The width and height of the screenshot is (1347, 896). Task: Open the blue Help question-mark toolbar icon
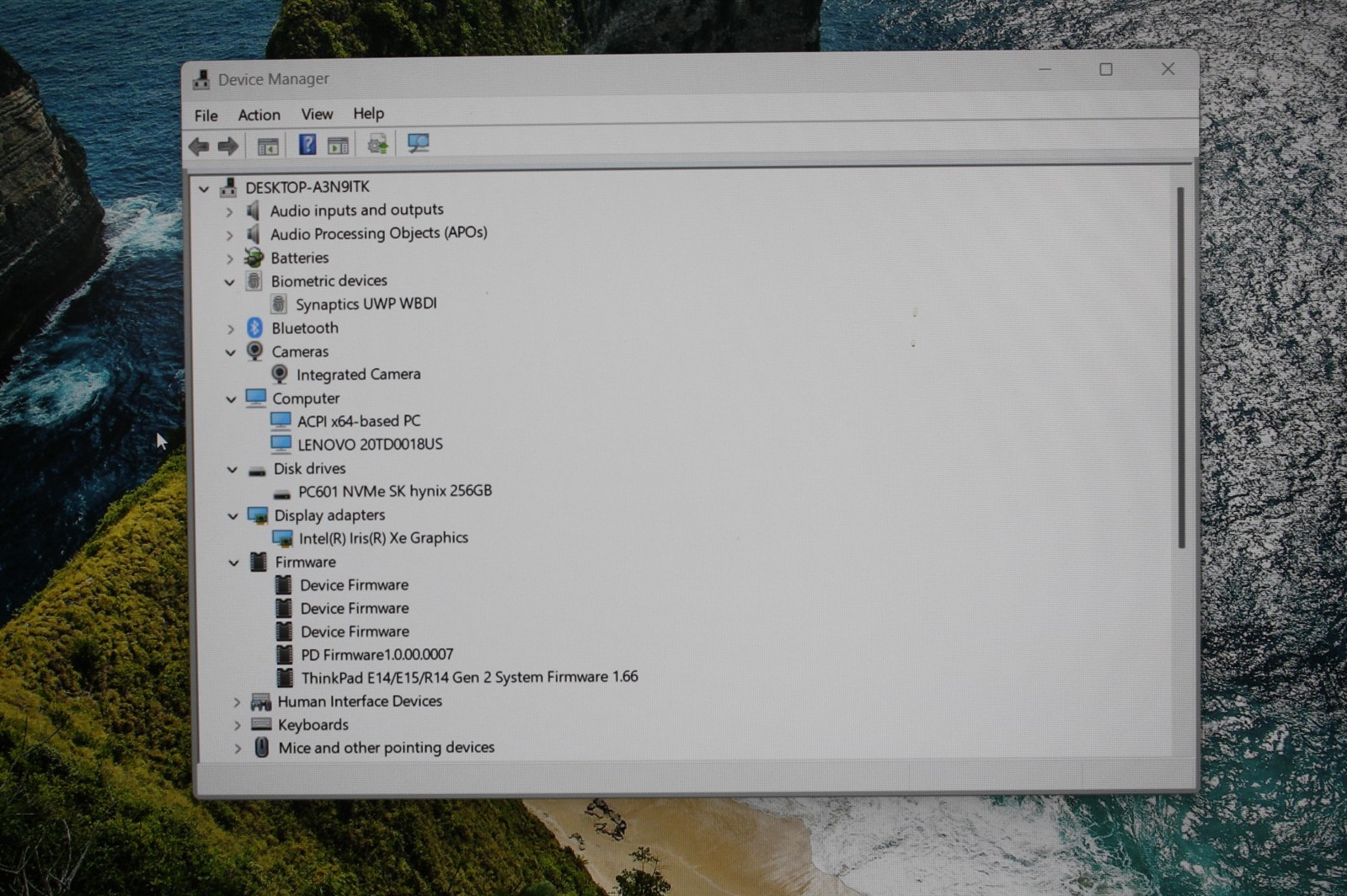(x=307, y=145)
